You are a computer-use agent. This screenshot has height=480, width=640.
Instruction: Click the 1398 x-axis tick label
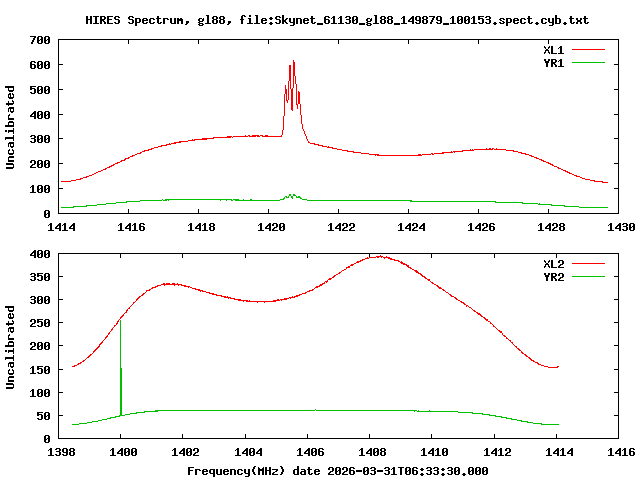pyautogui.click(x=61, y=452)
